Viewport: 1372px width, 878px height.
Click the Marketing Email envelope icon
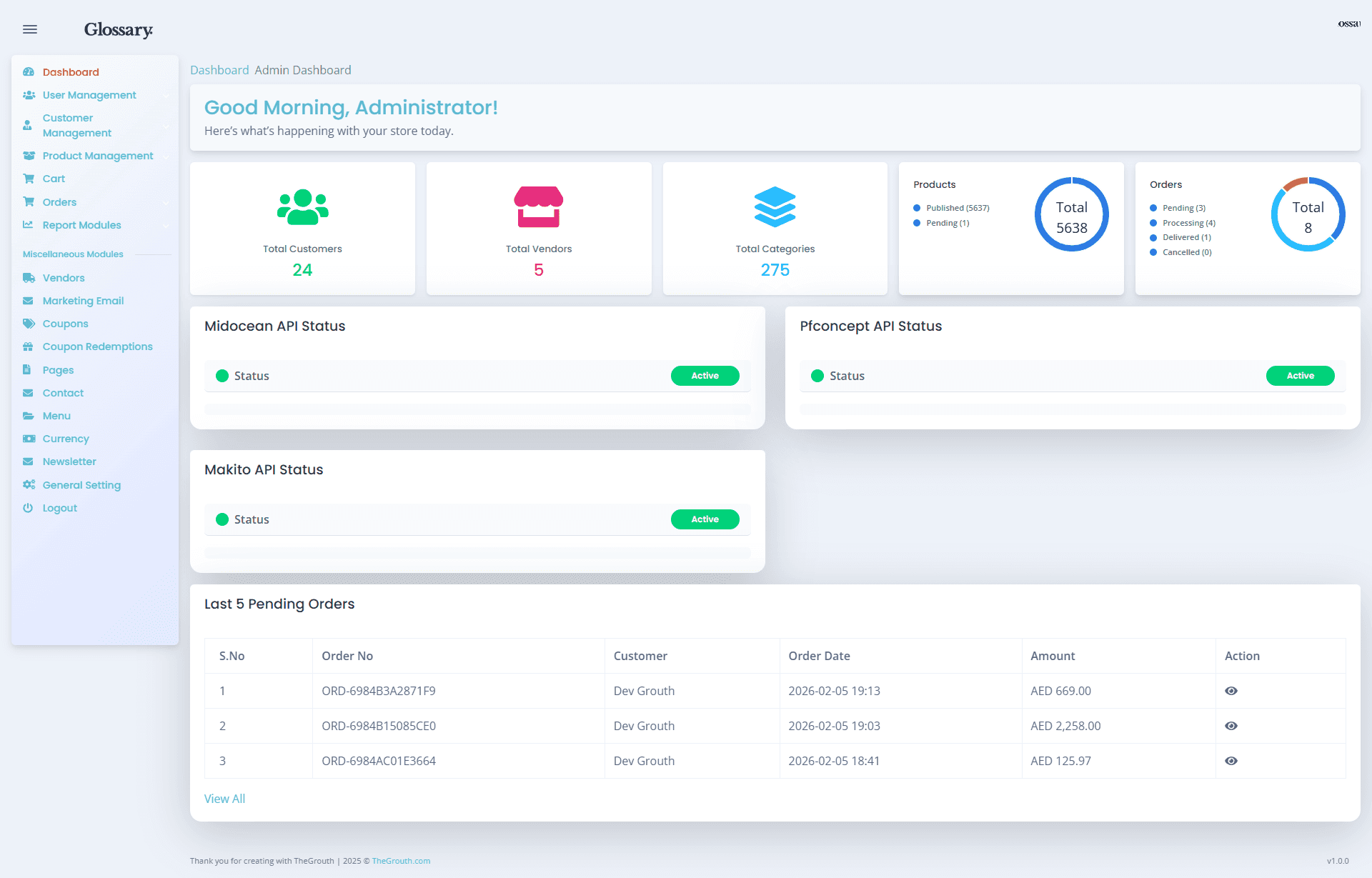[x=29, y=301]
